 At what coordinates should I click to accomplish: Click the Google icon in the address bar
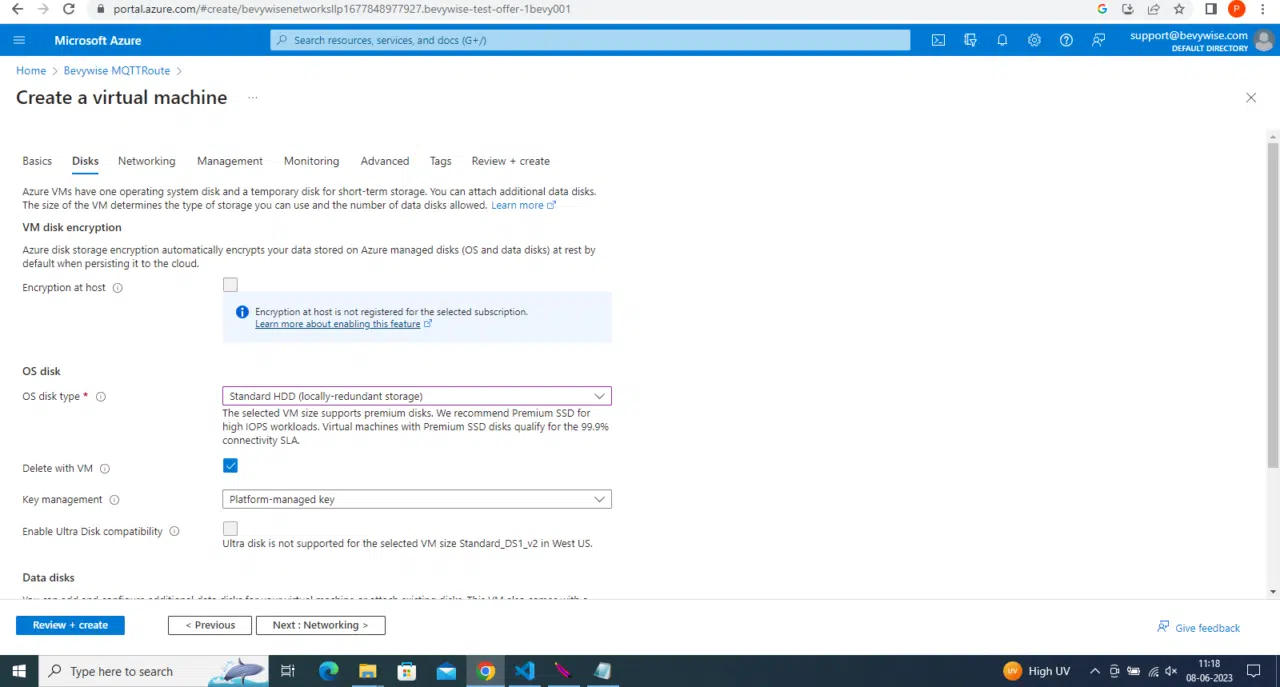1102,9
